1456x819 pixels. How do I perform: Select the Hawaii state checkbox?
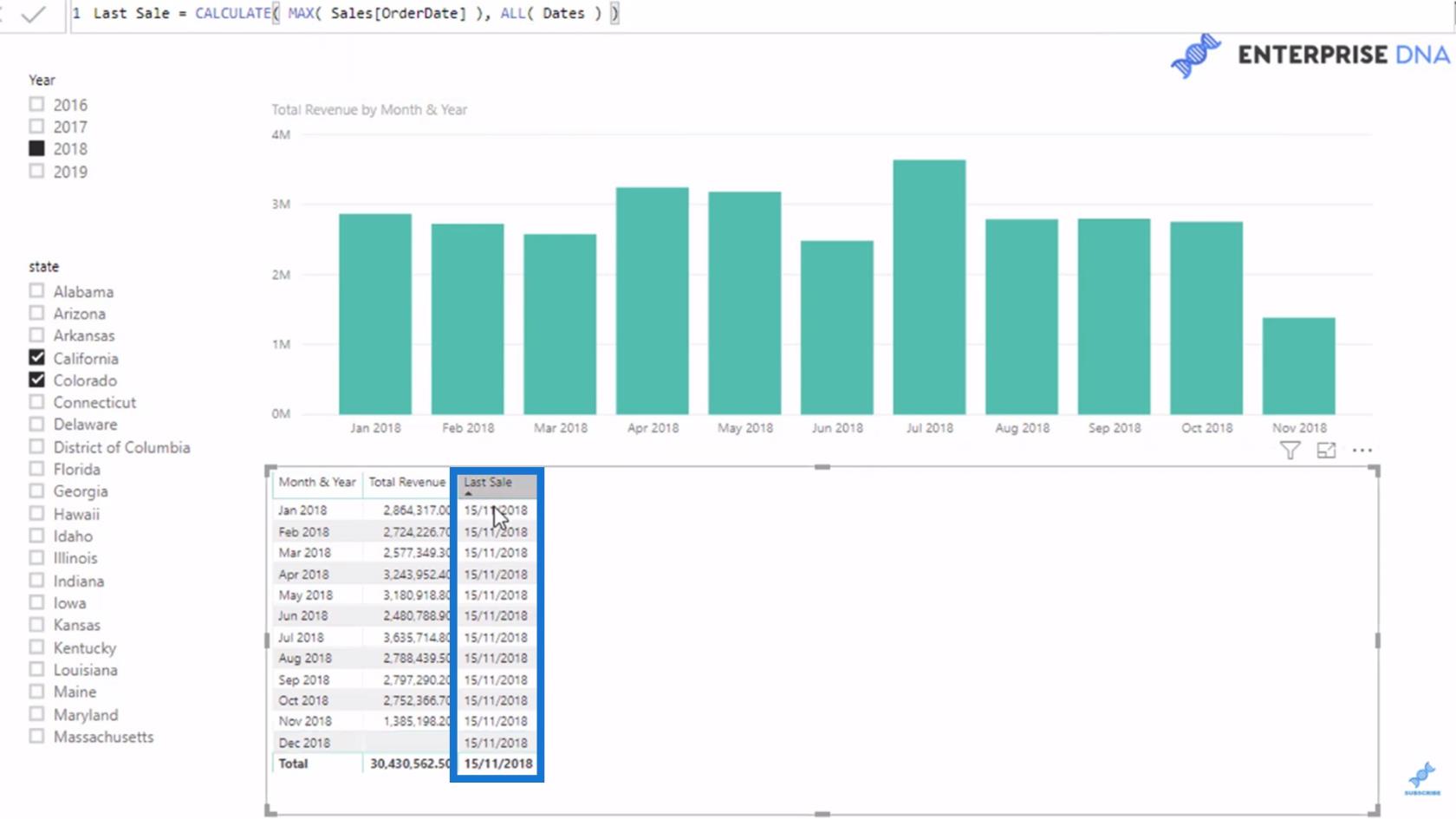point(36,513)
